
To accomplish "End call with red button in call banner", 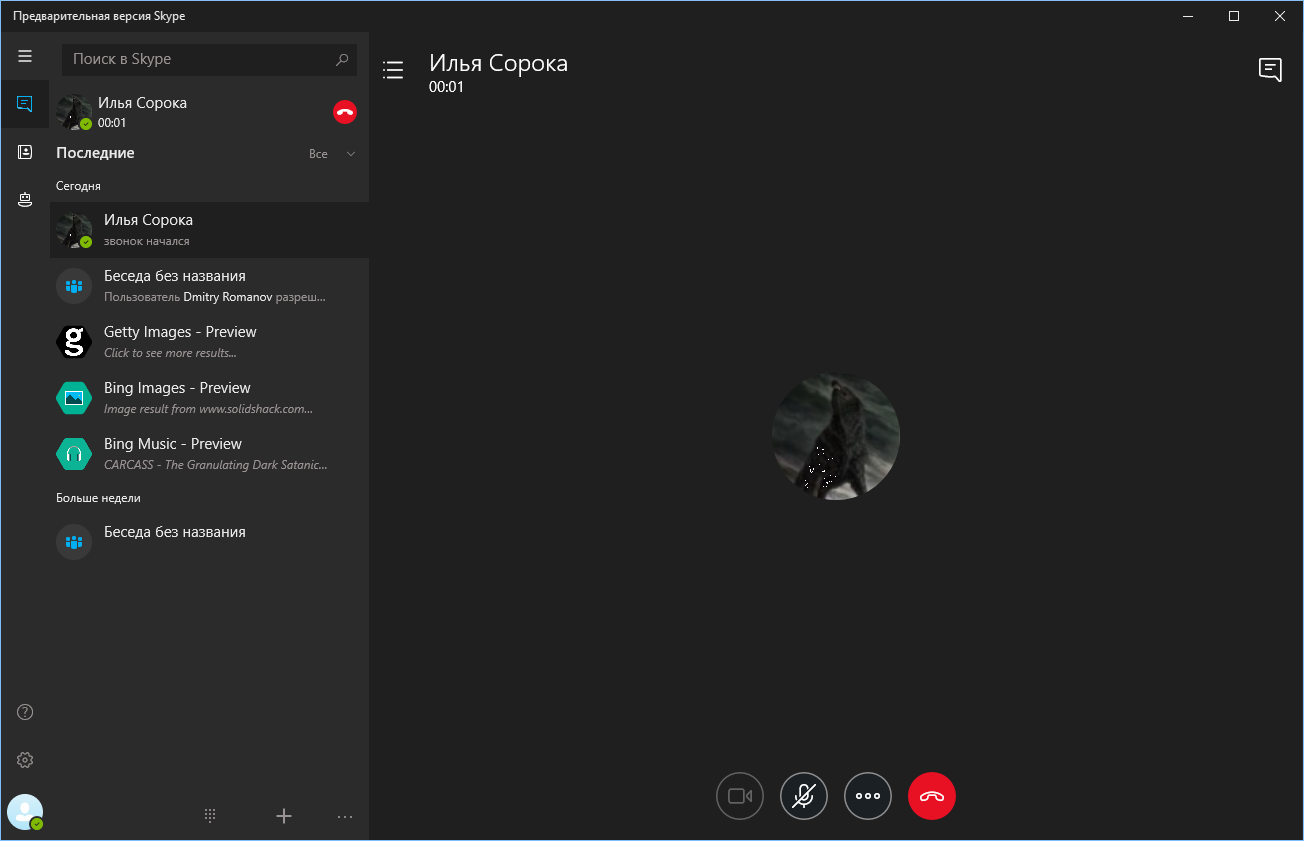I will click(345, 112).
